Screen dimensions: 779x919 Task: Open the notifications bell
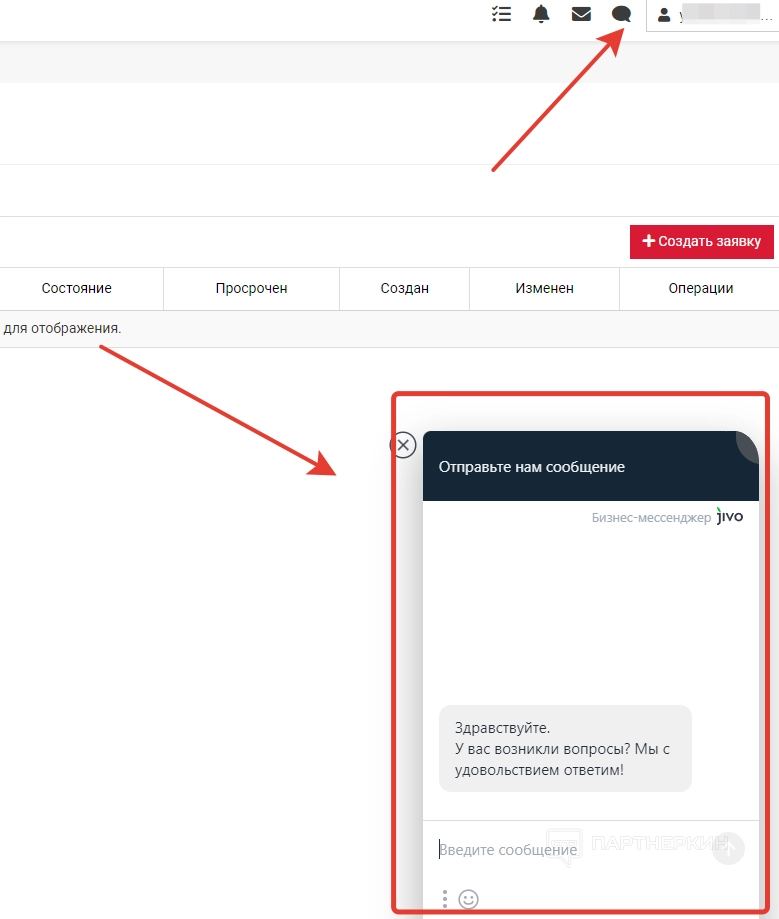click(x=541, y=13)
